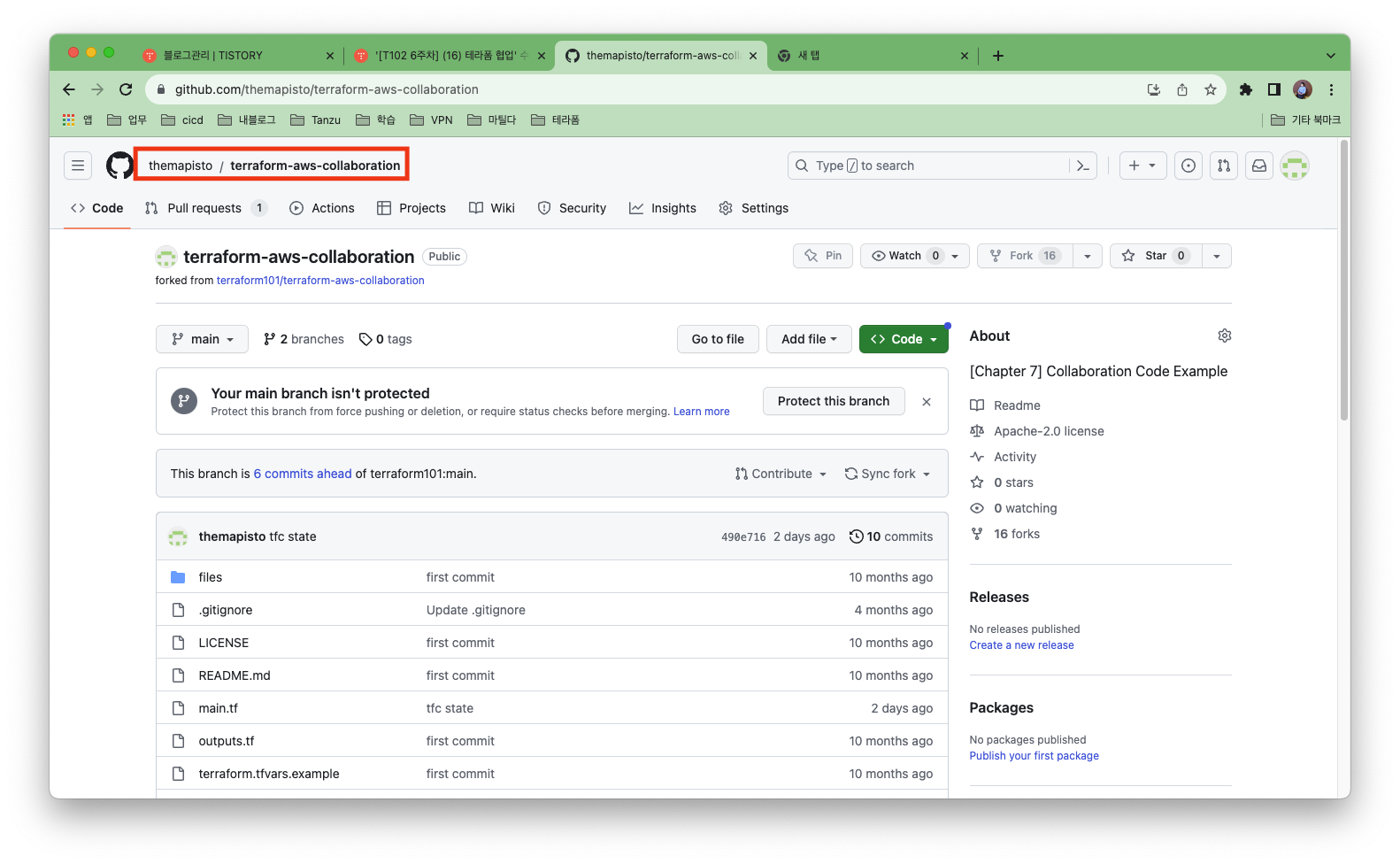1400x864 pixels.
Task: Open a new browser tab
Action: 998,56
